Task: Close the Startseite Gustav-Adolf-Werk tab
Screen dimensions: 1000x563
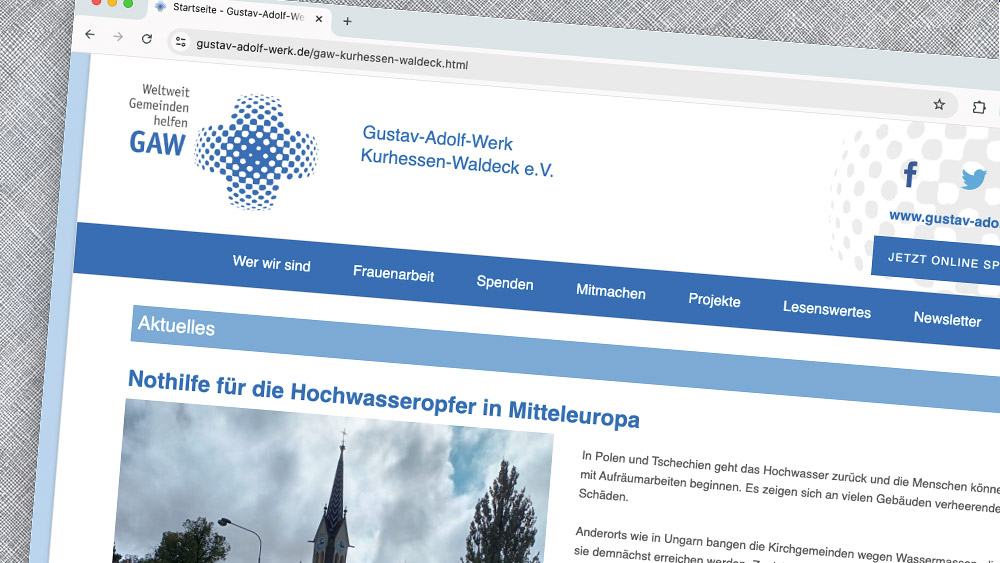Action: click(x=319, y=19)
